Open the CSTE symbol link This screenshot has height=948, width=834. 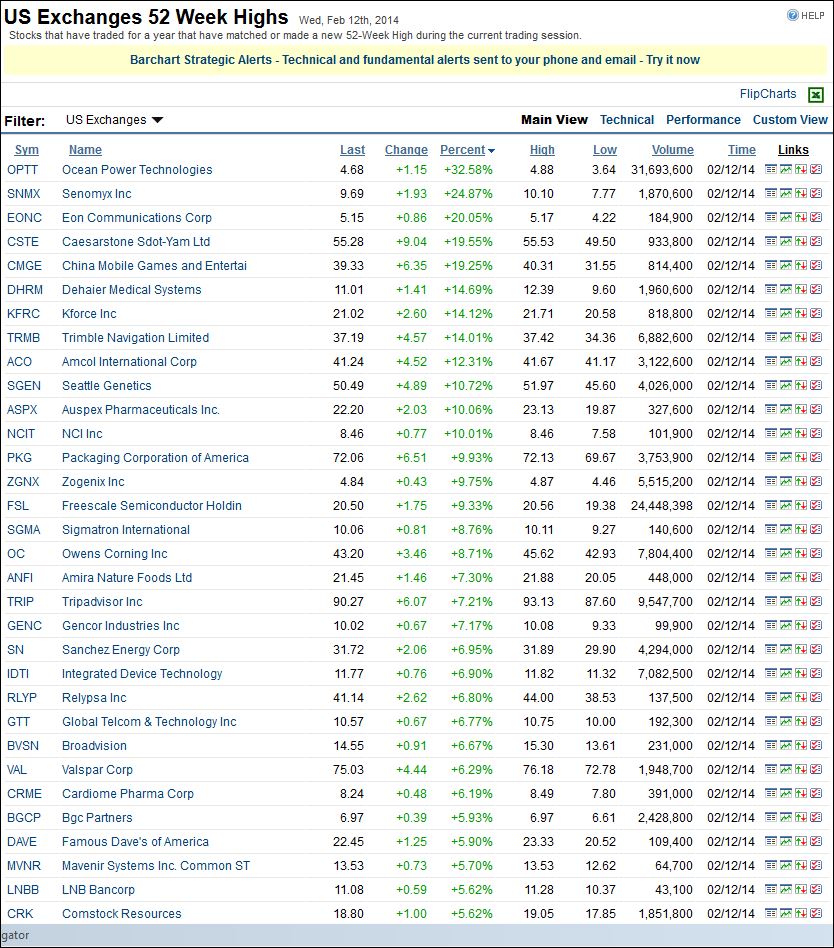click(x=23, y=242)
